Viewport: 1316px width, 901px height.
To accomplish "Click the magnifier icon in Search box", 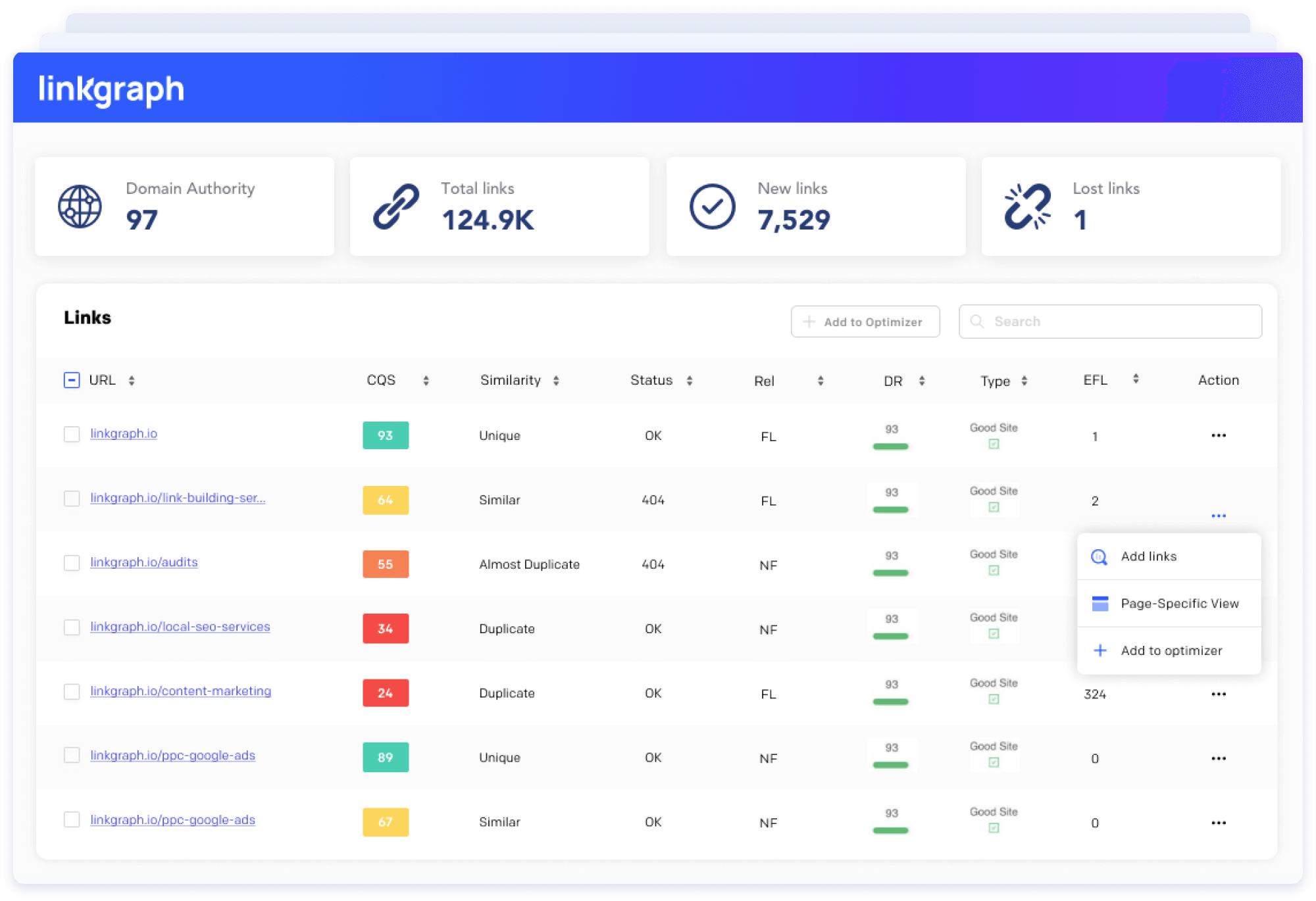I will tap(977, 322).
